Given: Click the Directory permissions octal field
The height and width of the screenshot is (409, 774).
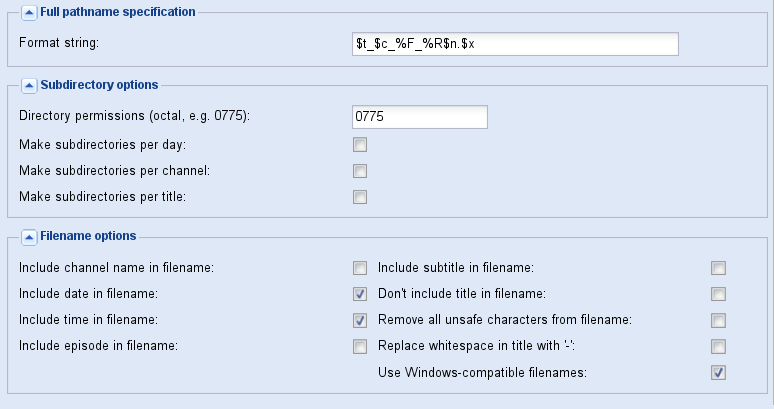Looking at the screenshot, I should (x=419, y=117).
